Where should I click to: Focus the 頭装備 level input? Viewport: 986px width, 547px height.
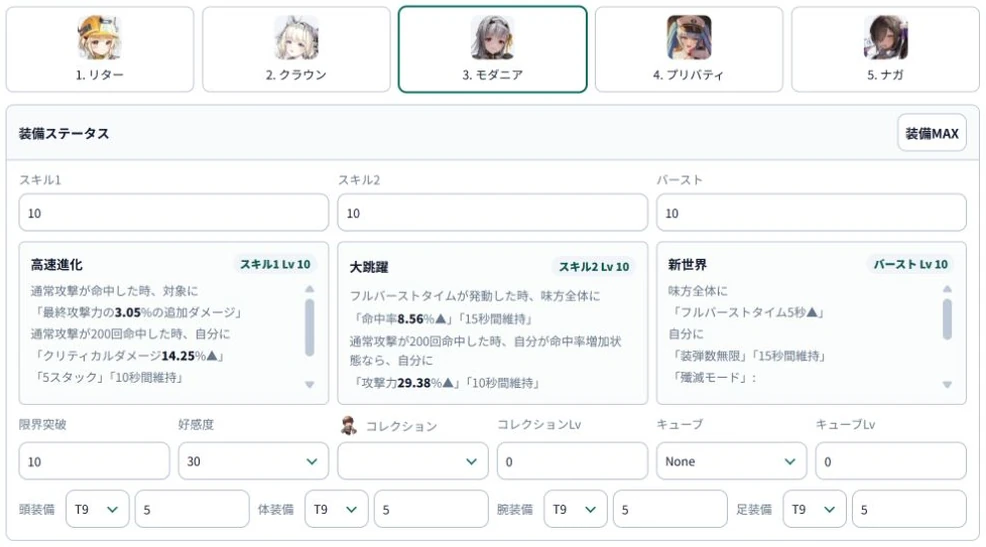[x=192, y=509]
